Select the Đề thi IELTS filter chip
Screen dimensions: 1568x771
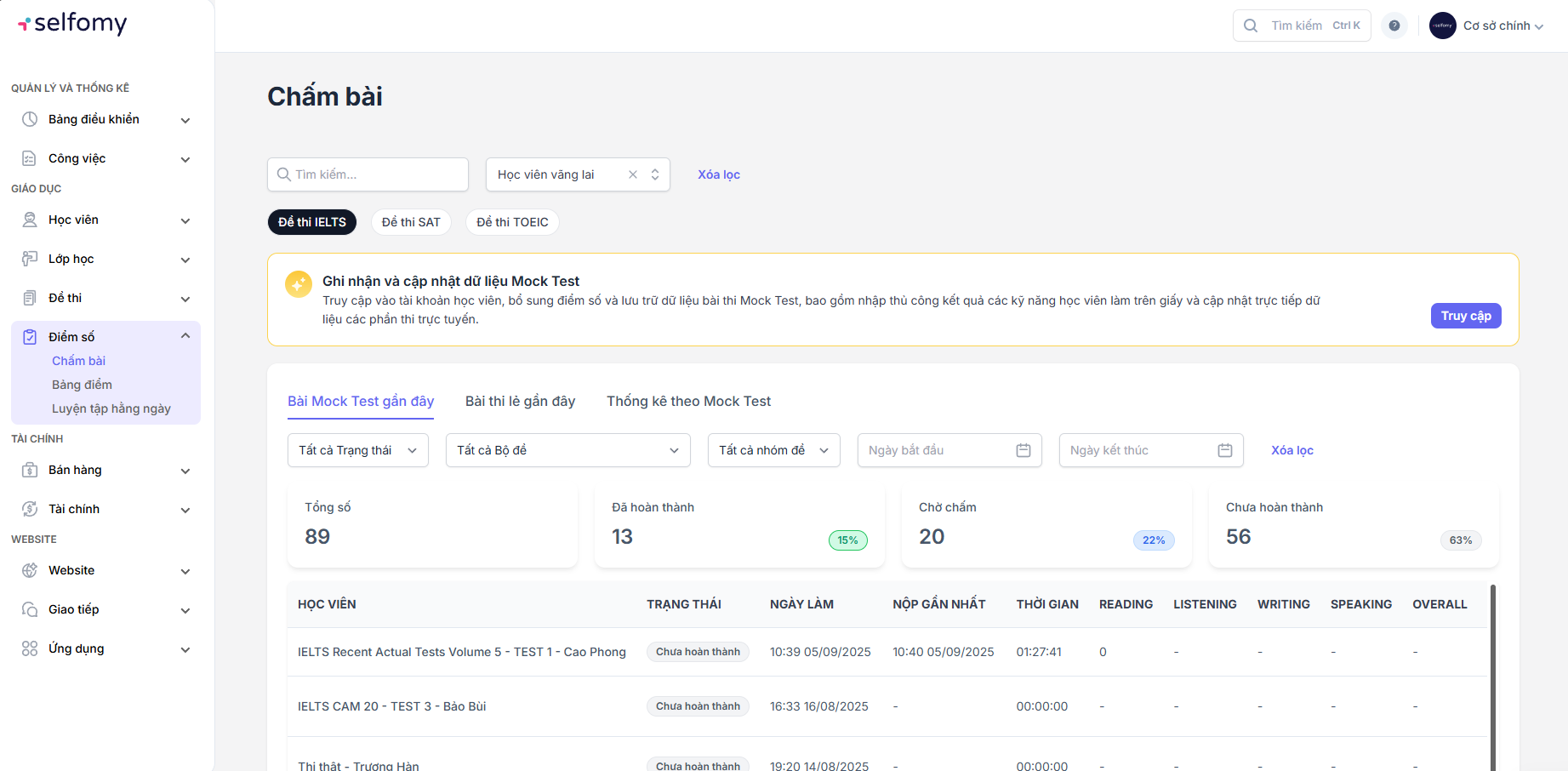(311, 222)
